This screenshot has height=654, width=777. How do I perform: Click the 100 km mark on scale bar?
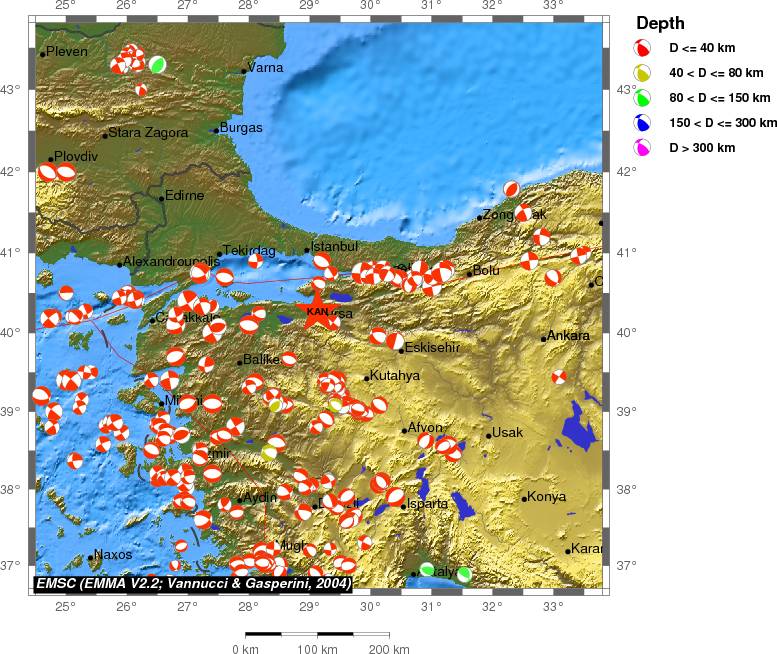tap(317, 649)
